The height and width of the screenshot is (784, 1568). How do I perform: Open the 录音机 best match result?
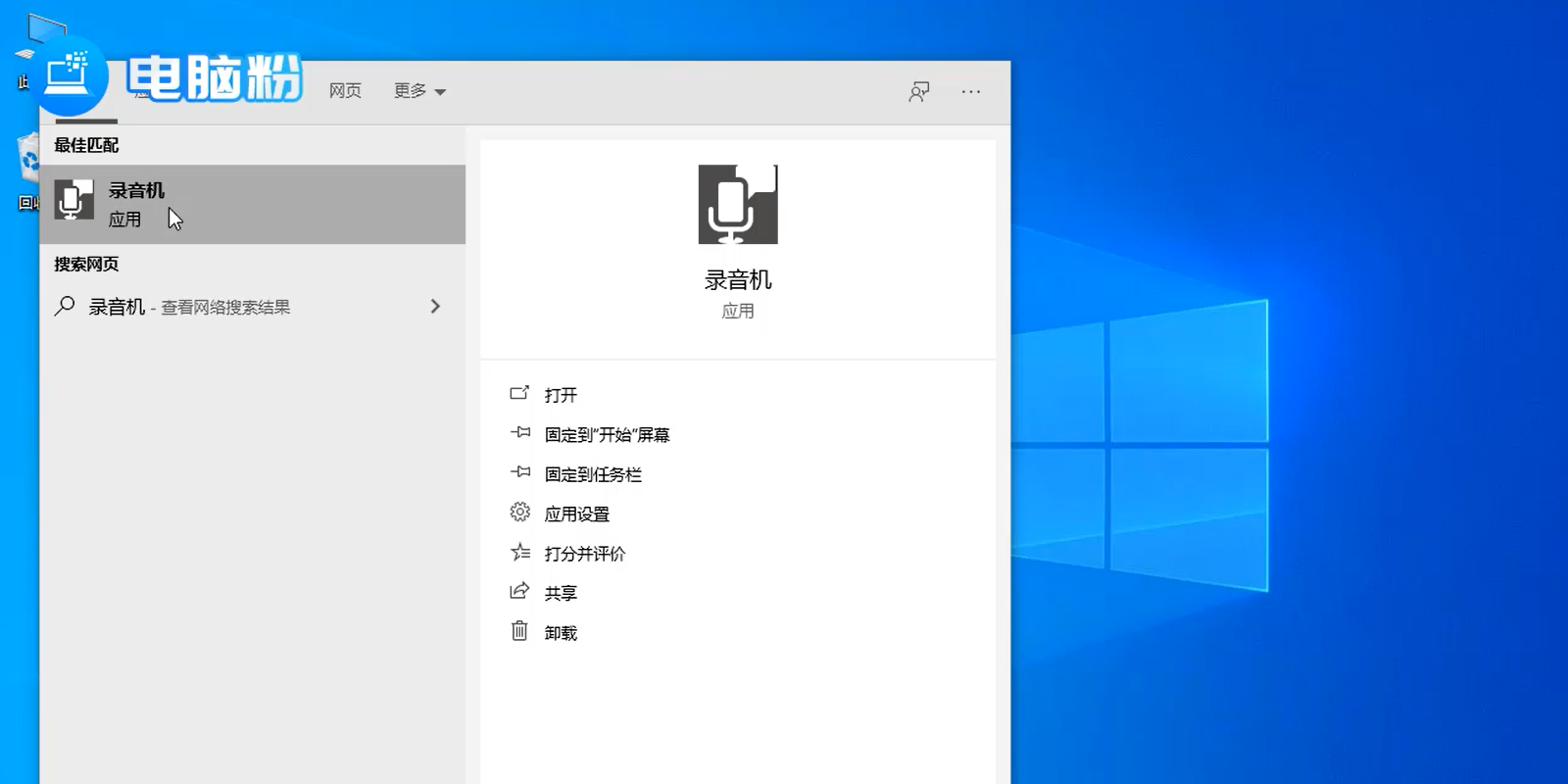pos(252,204)
